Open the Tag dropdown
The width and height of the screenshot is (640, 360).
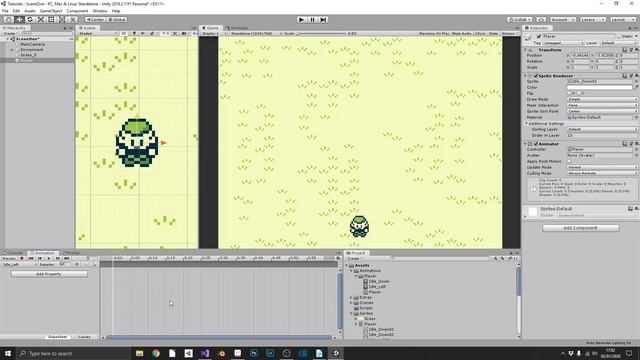coord(563,43)
